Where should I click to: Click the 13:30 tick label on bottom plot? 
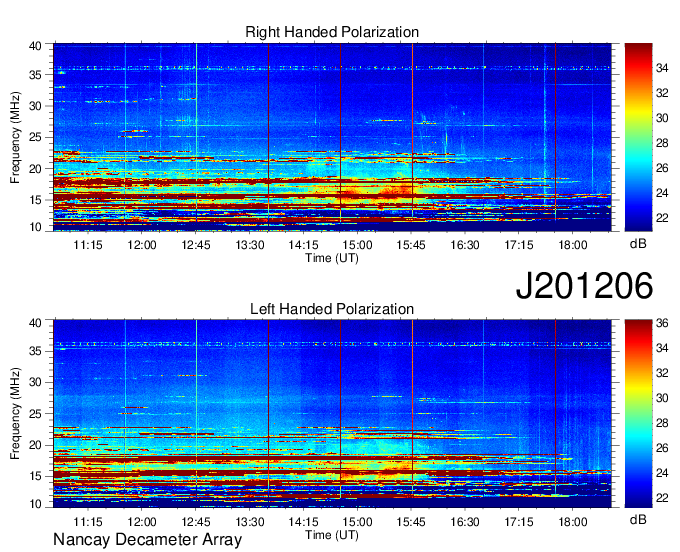tap(250, 522)
